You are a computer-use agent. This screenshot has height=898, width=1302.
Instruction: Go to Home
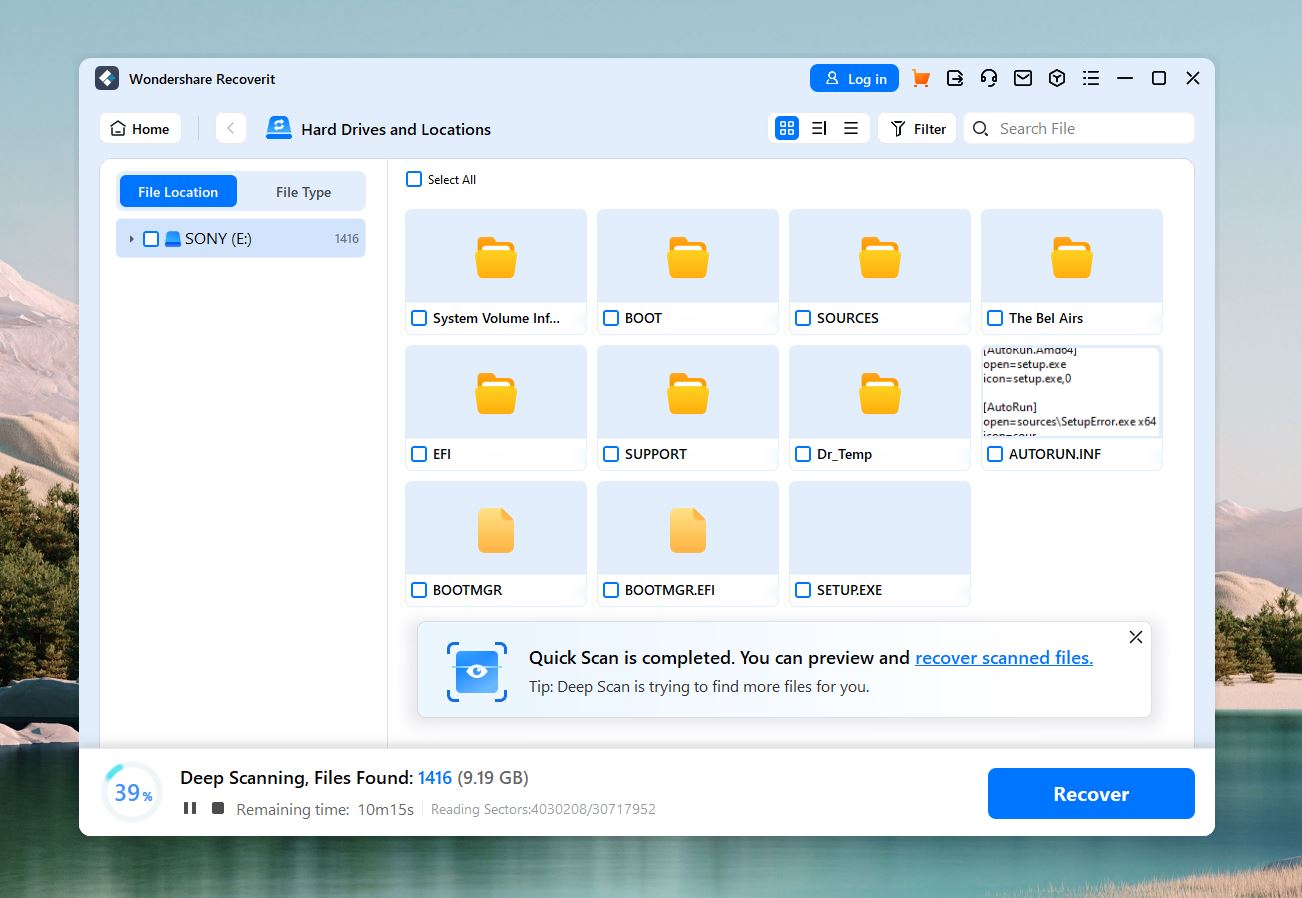pyautogui.click(x=140, y=128)
